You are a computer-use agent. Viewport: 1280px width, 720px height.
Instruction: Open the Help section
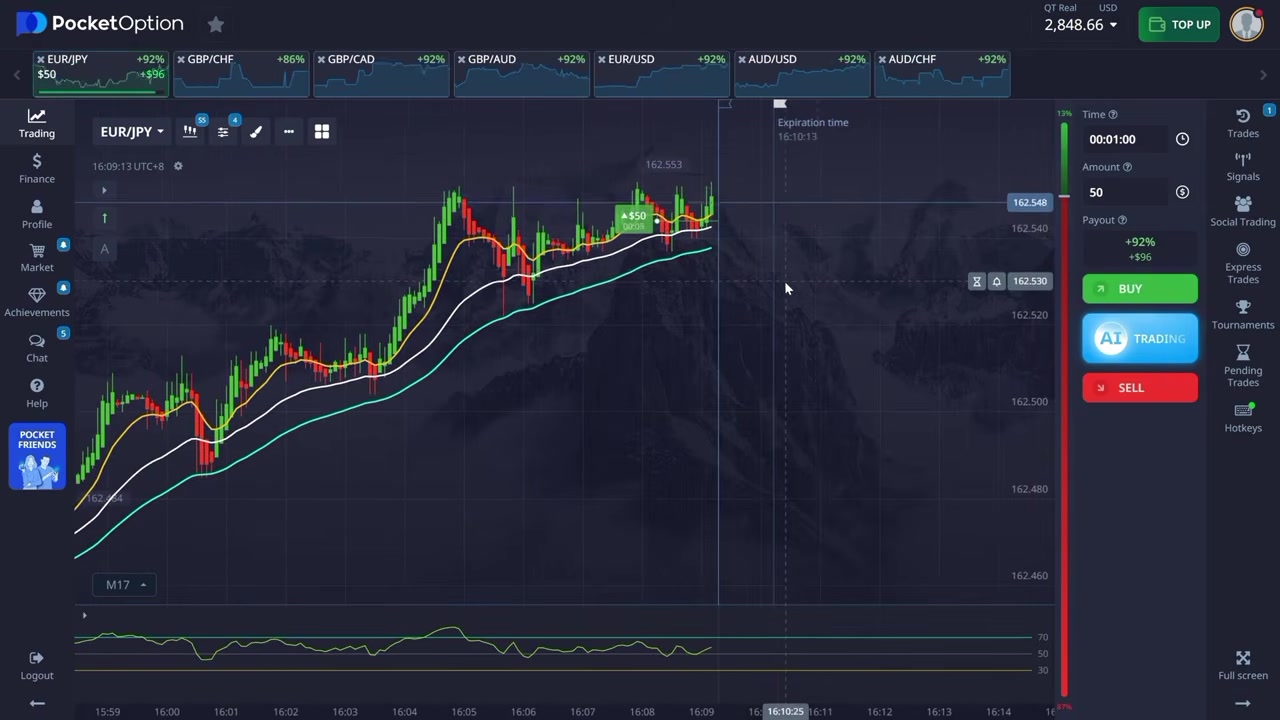[36, 393]
